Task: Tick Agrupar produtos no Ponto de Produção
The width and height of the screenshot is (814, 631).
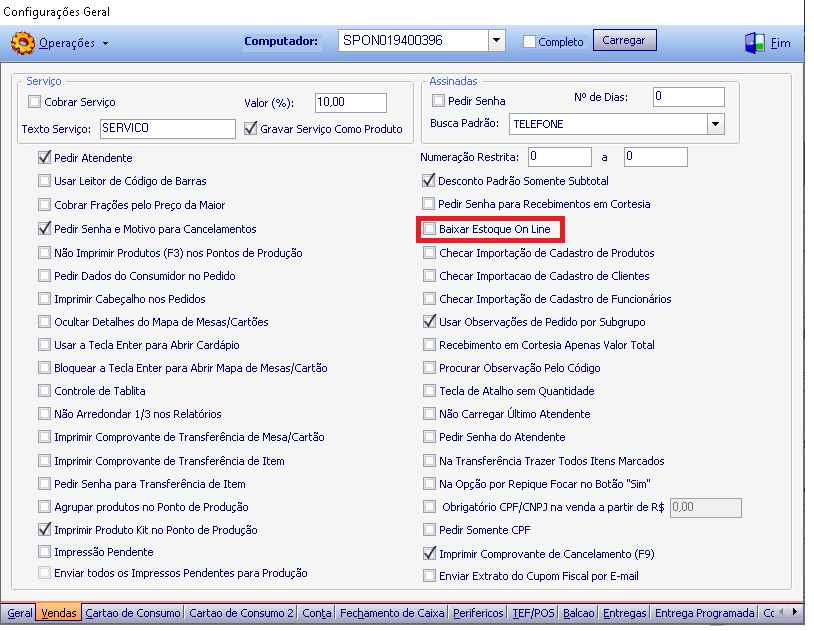Action: [45, 506]
